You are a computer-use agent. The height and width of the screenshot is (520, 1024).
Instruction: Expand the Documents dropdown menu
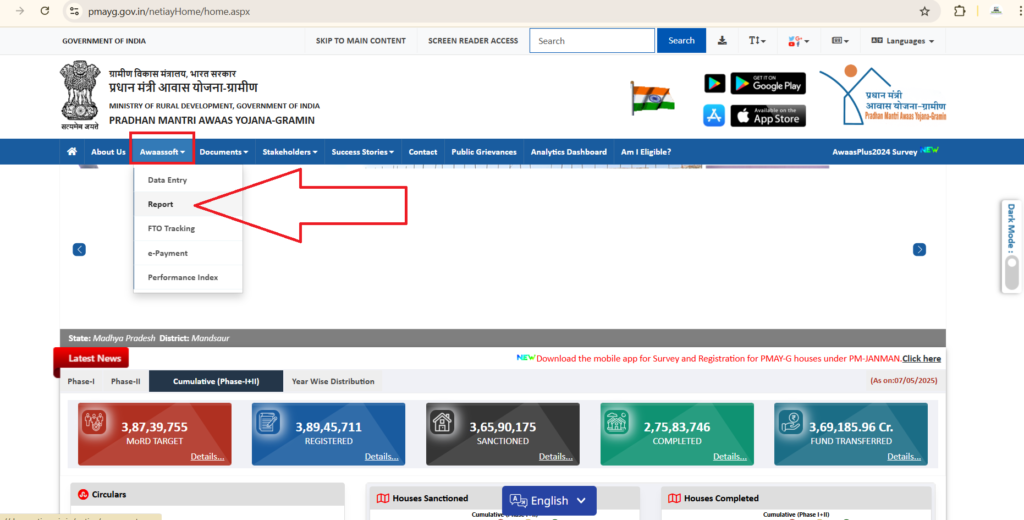[223, 152]
